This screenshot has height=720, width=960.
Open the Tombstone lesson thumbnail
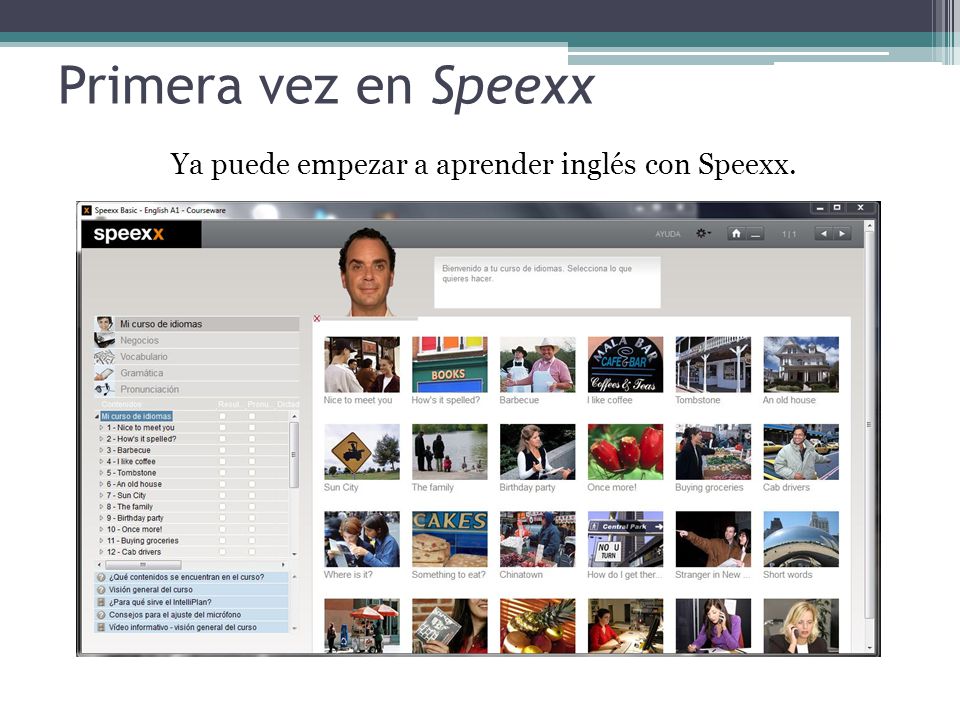point(713,364)
